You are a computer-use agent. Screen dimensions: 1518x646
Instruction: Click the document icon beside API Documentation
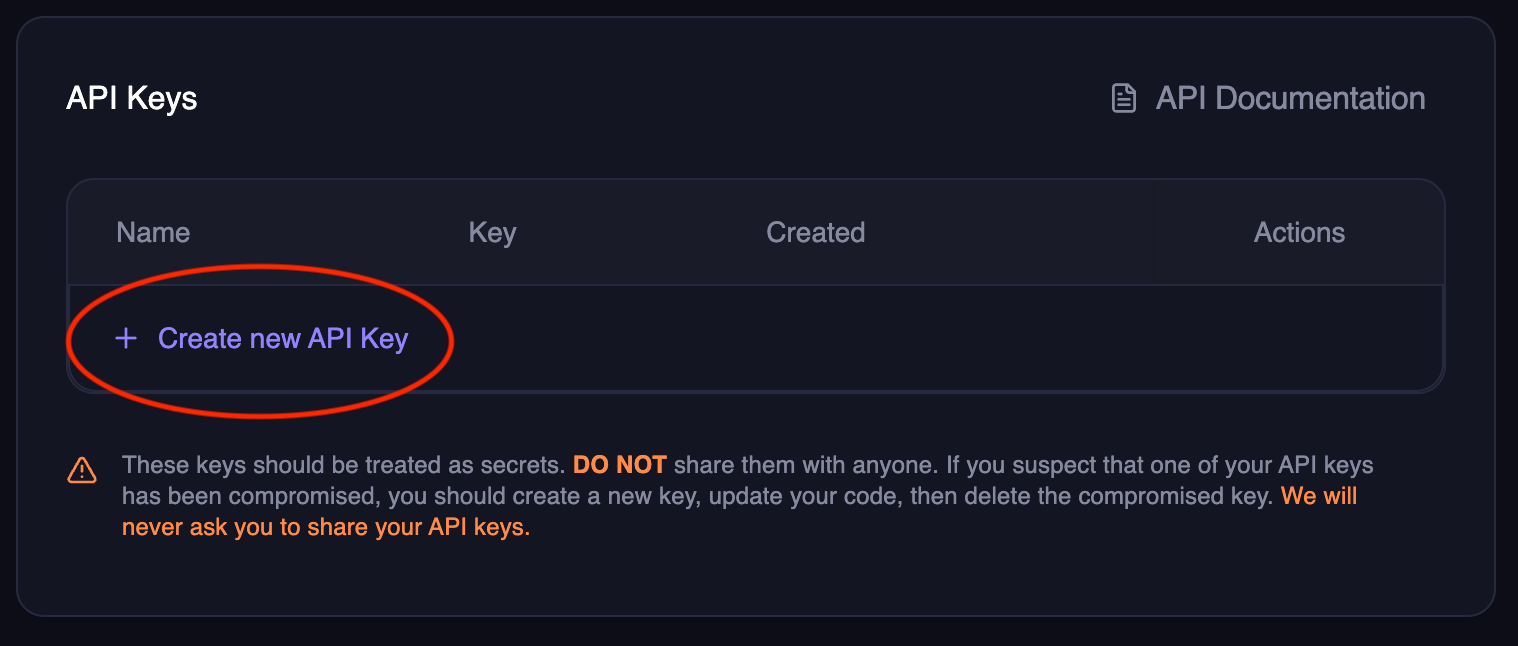tap(1123, 97)
